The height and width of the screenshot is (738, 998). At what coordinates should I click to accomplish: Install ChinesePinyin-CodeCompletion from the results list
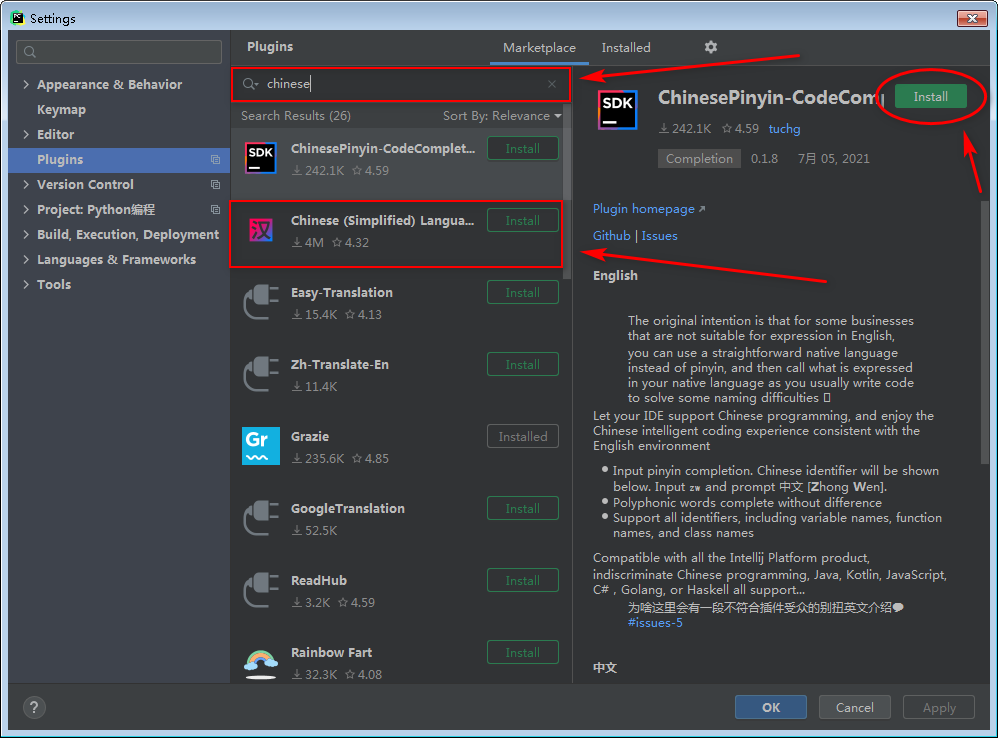(523, 148)
